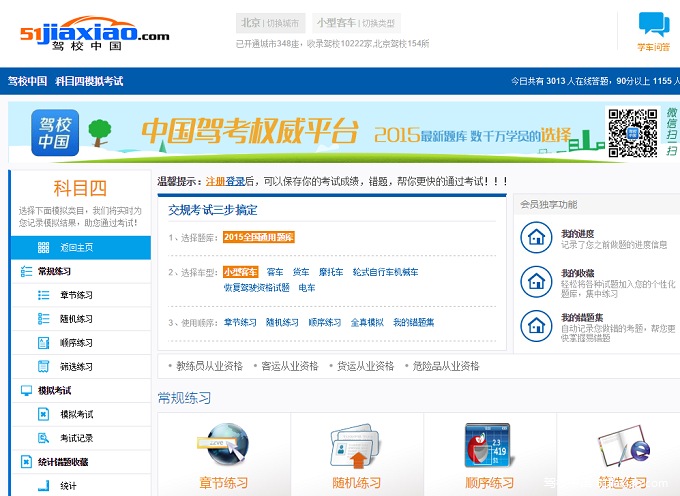Choose 货车 vehicle type

[301, 272]
